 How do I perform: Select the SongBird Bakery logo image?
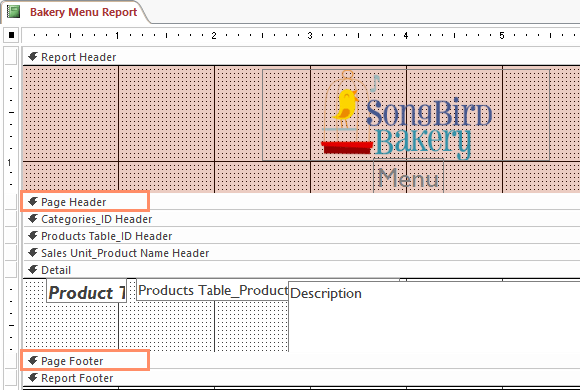pos(406,115)
